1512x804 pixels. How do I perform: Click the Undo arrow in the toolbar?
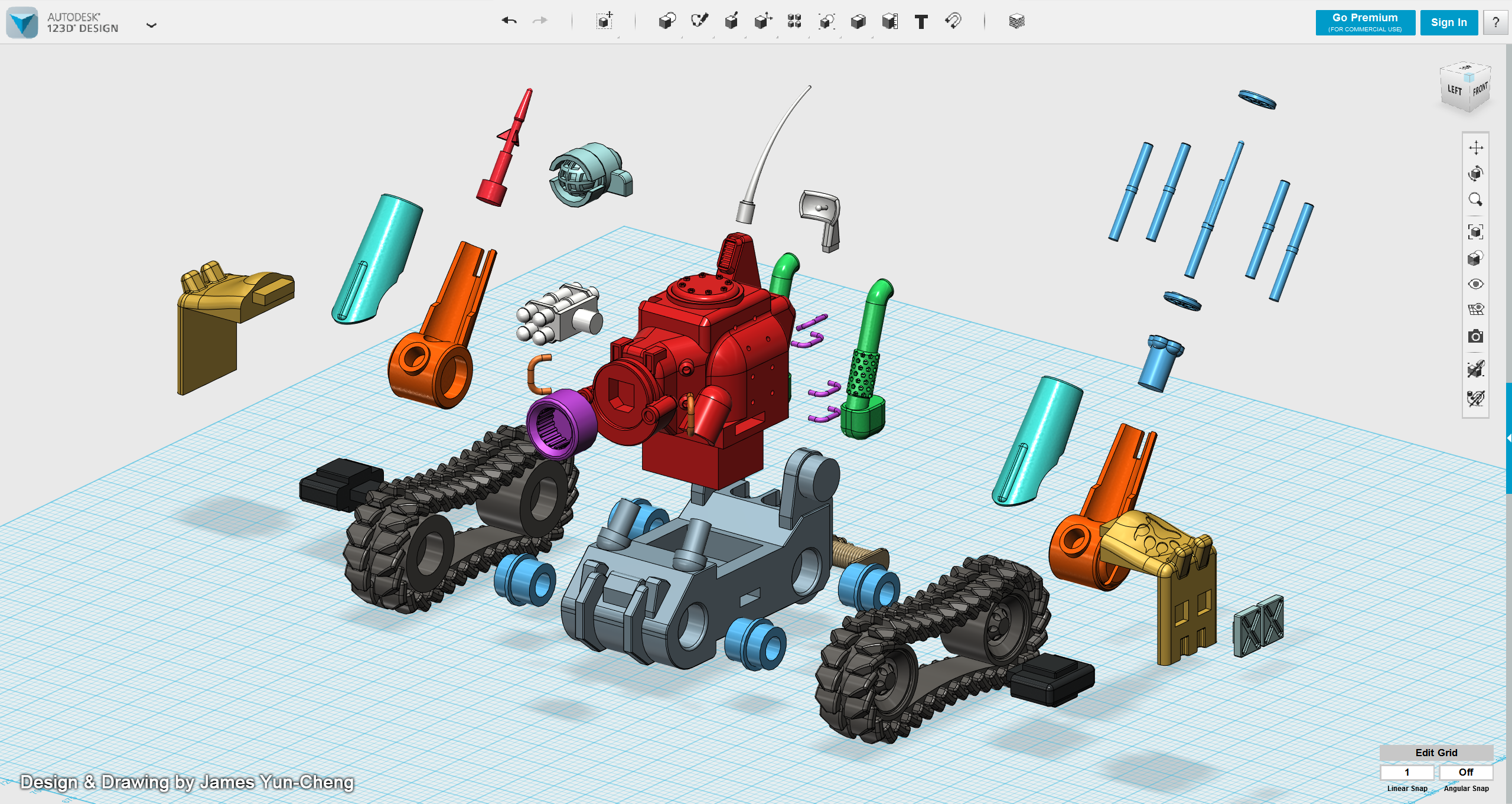(509, 21)
